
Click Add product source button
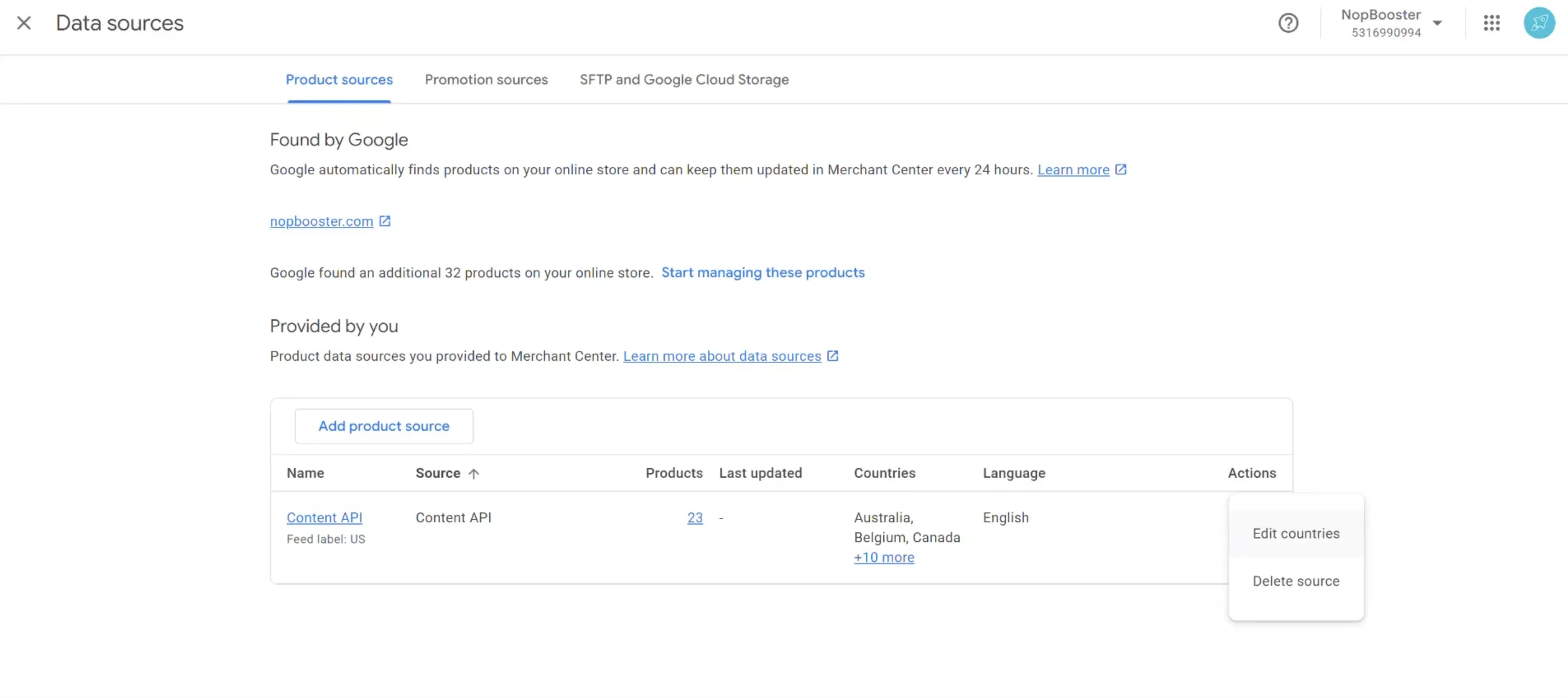383,426
